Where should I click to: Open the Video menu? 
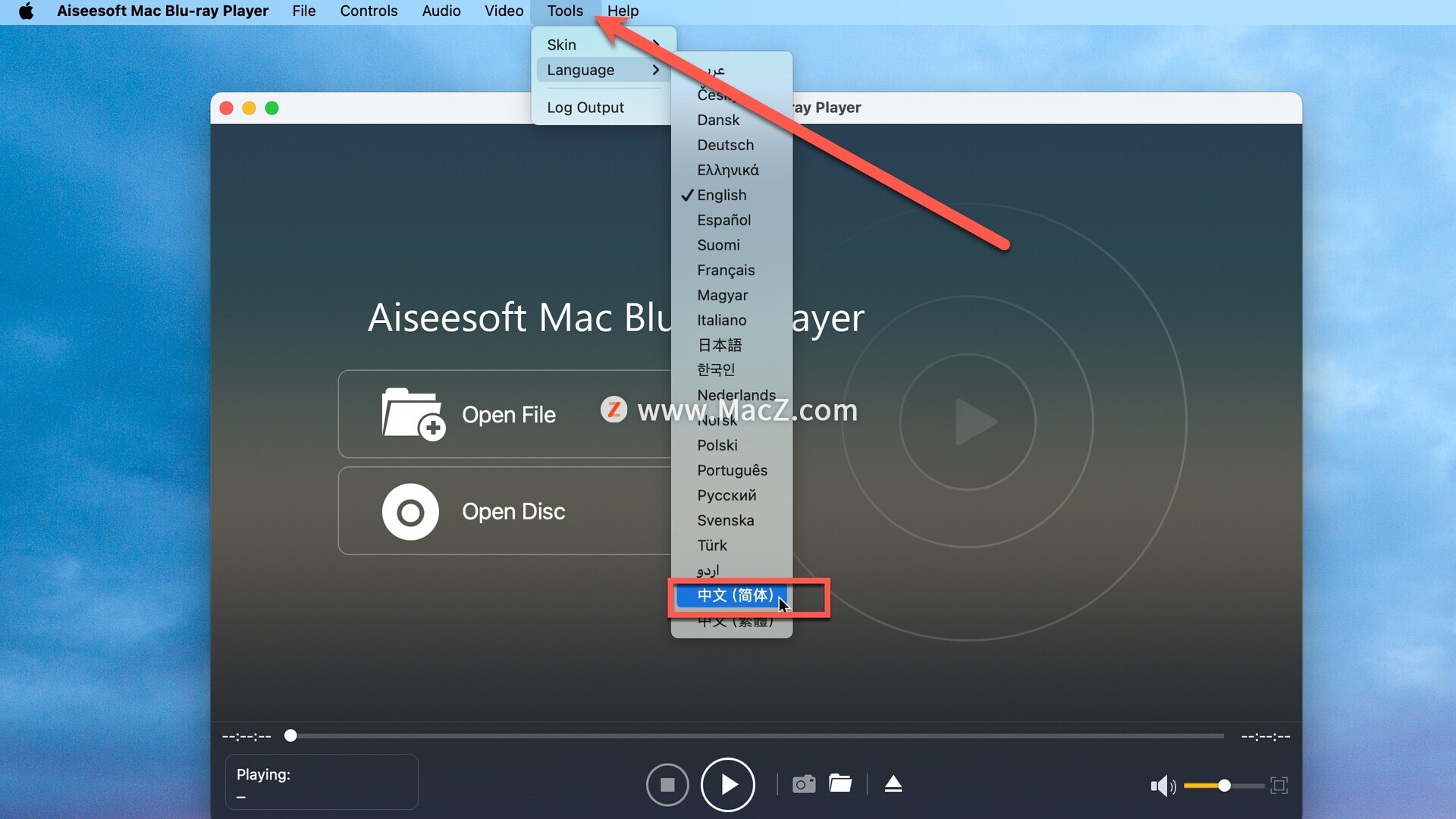(504, 11)
